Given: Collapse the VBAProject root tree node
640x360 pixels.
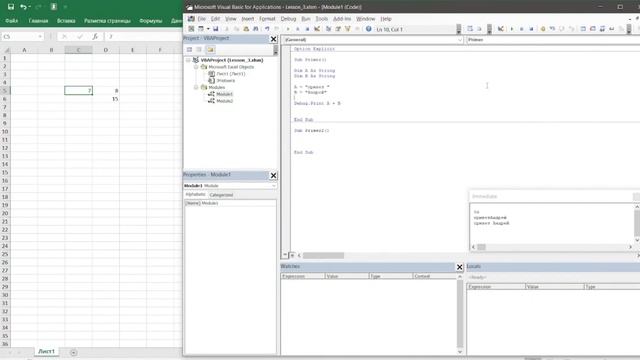Looking at the screenshot, I should point(188,60).
